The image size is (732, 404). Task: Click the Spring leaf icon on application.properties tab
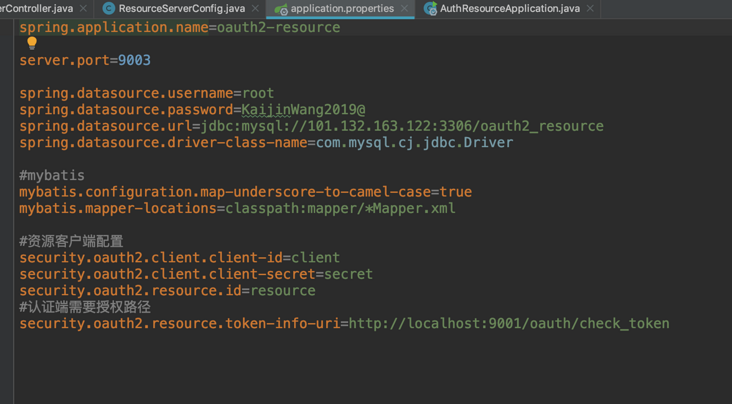(x=281, y=9)
